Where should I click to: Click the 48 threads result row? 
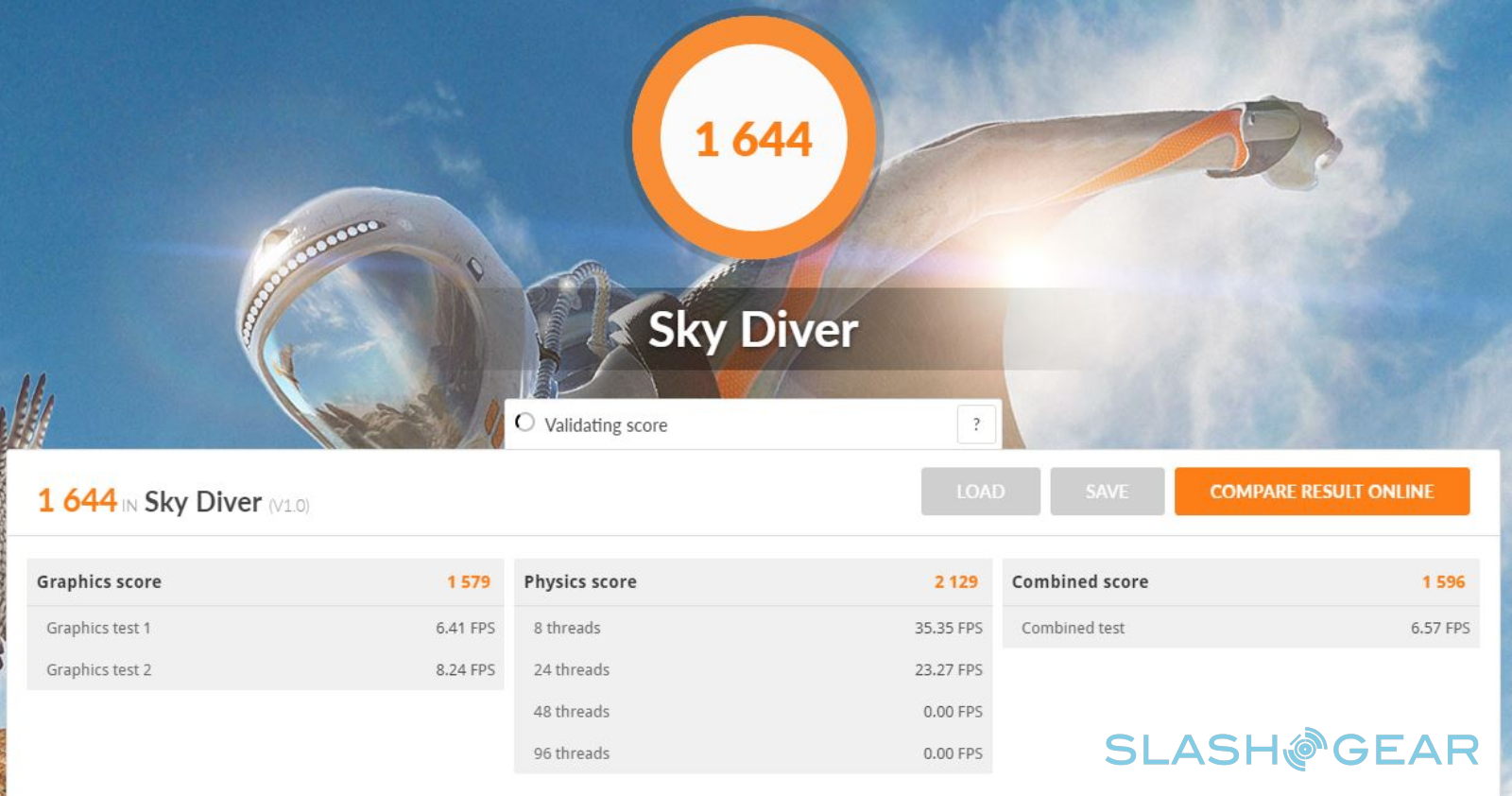pos(753,711)
